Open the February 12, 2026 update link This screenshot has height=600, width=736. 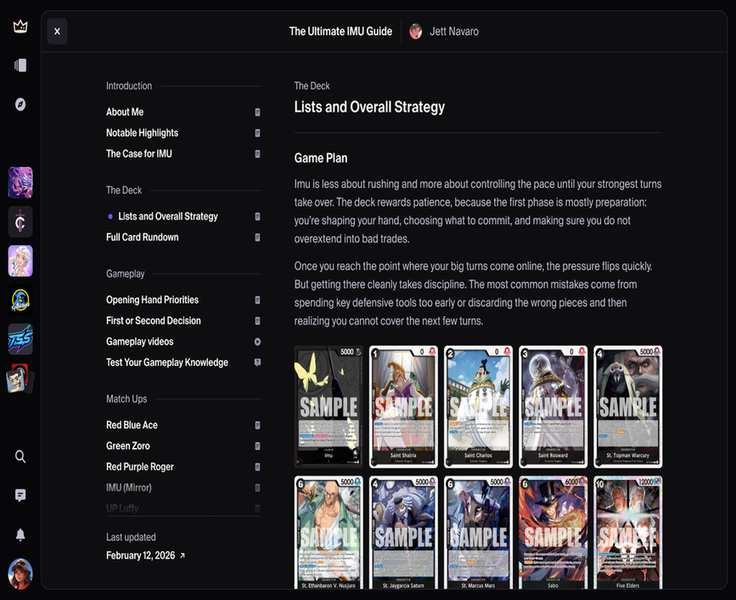[x=145, y=555]
